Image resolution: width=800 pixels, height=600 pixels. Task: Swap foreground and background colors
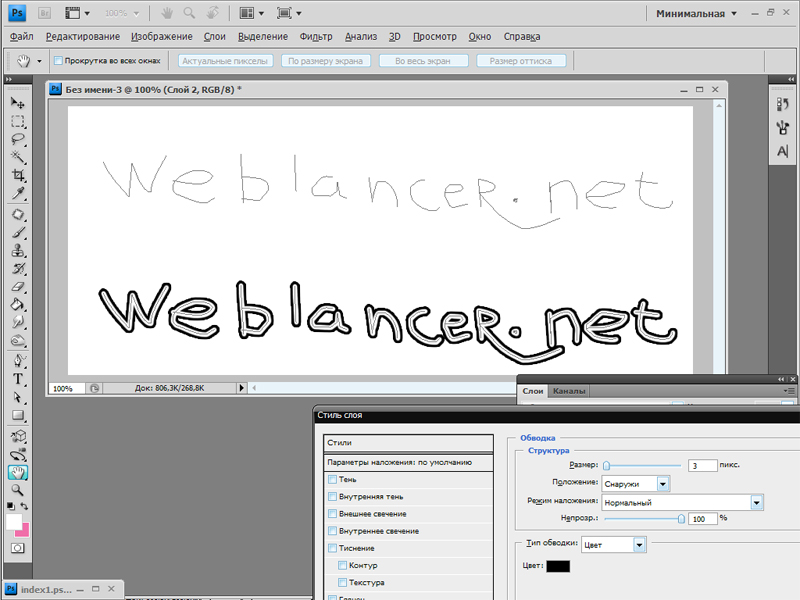click(24, 506)
